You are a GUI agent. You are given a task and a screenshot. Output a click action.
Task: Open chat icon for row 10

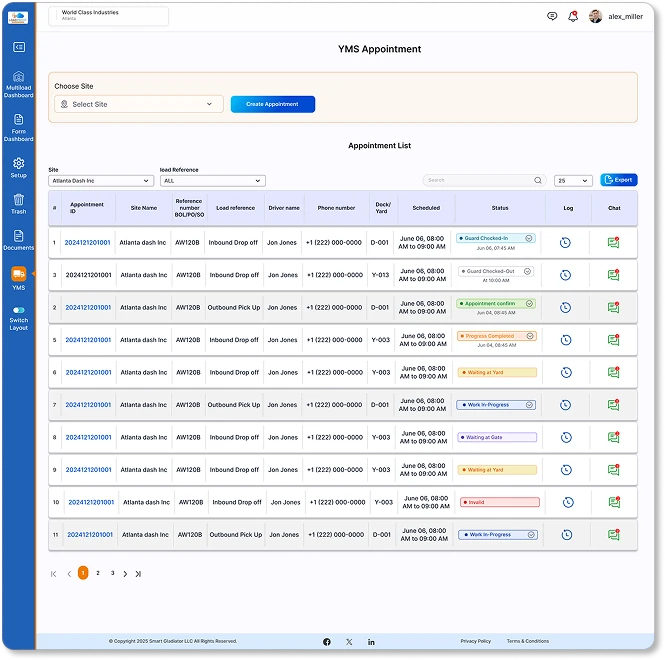tap(614, 502)
